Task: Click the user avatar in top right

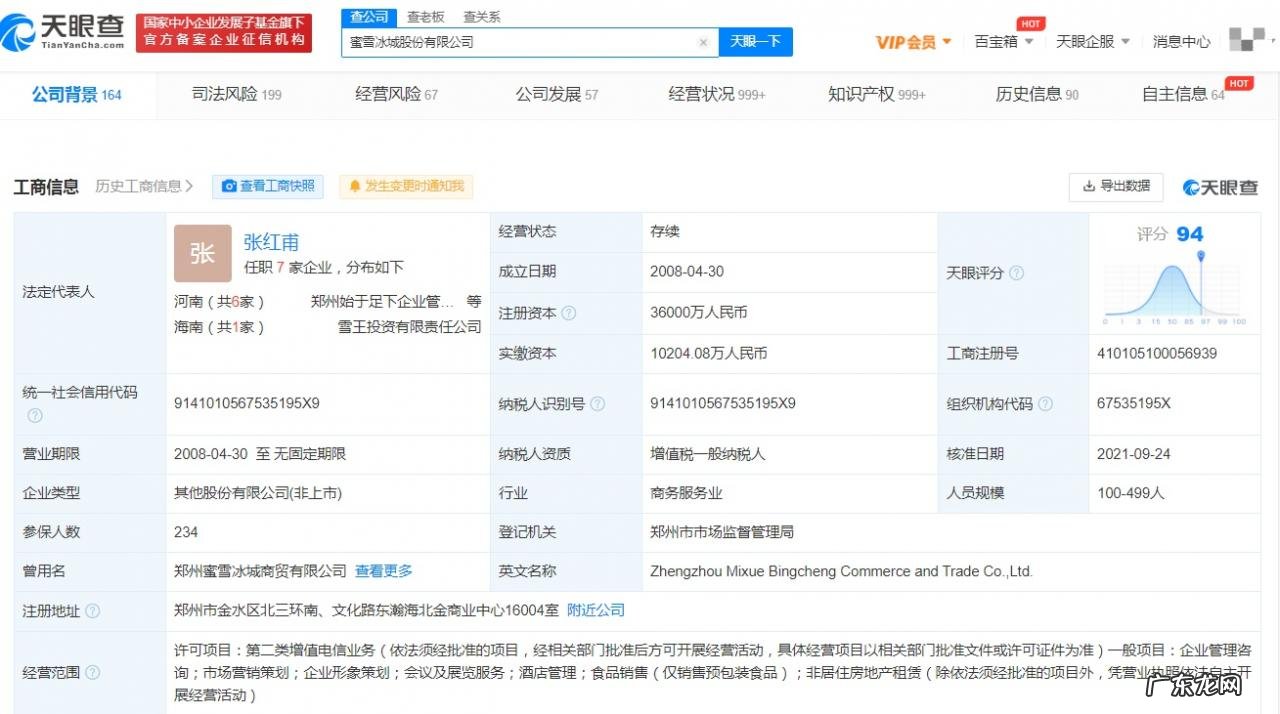Action: [1245, 41]
